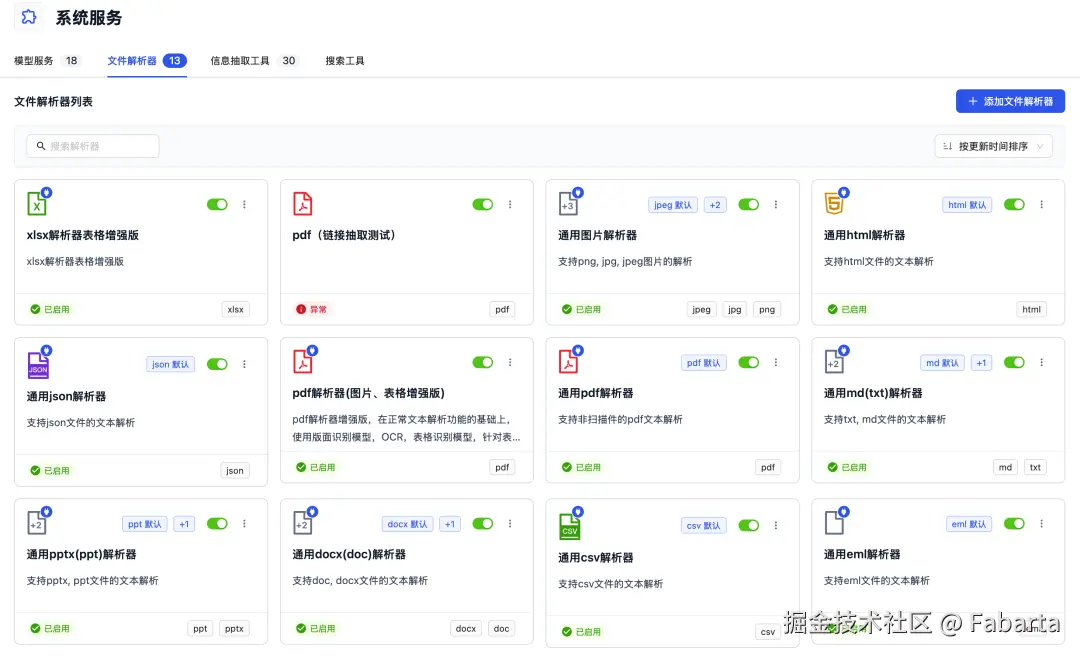The image size is (1080, 656).
Task: Click the 通用pptx(ppt)解析器 file icon
Action: pos(37,523)
